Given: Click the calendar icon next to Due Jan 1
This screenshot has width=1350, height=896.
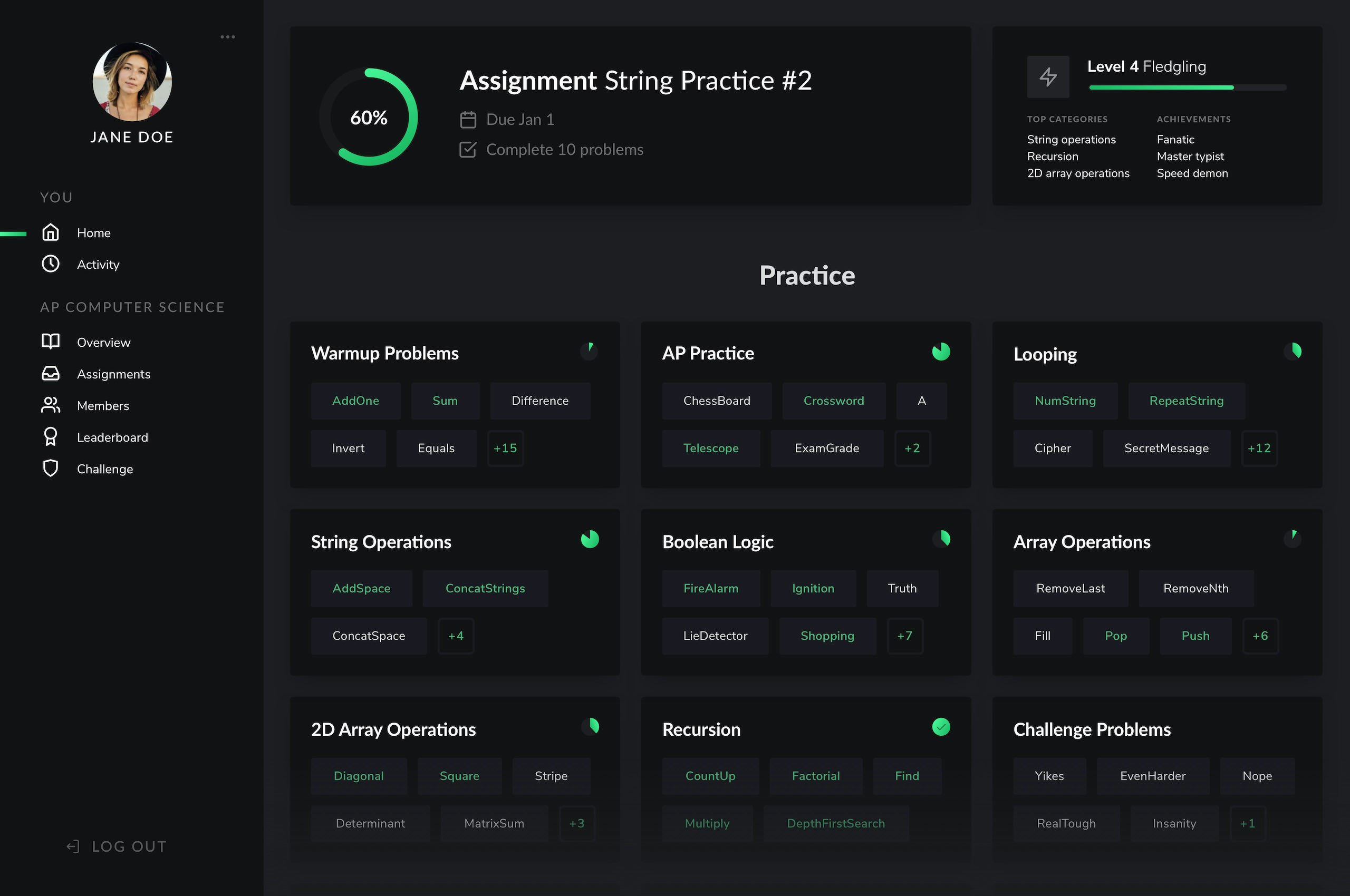Looking at the screenshot, I should [x=468, y=119].
